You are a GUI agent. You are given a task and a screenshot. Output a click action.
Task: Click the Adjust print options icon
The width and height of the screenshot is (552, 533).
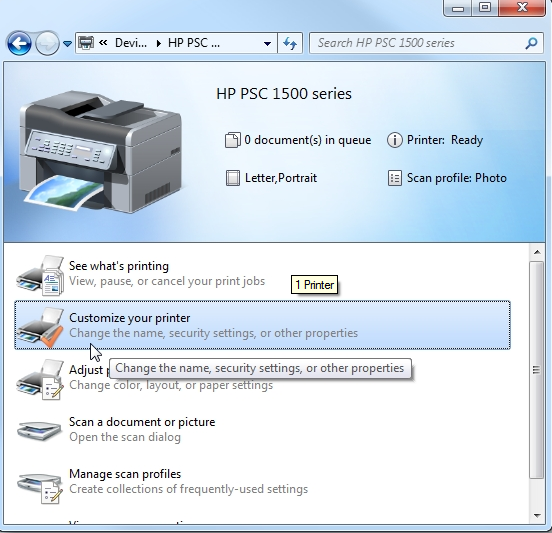point(40,379)
